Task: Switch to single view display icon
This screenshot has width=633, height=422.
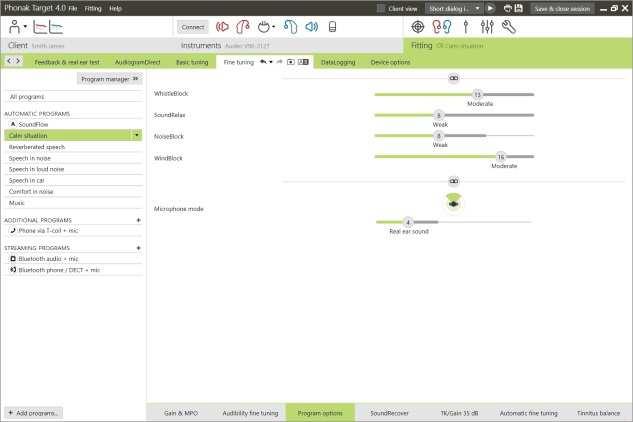Action: click(x=291, y=62)
